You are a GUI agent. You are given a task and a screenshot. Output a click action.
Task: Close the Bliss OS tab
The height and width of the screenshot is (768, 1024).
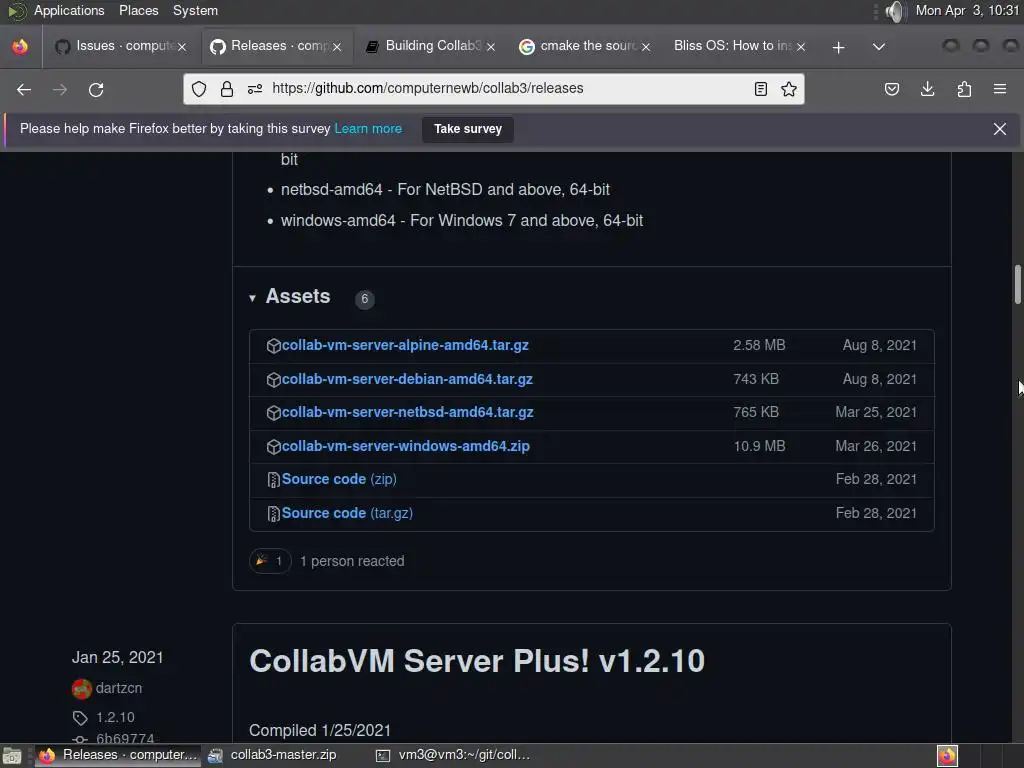[801, 47]
